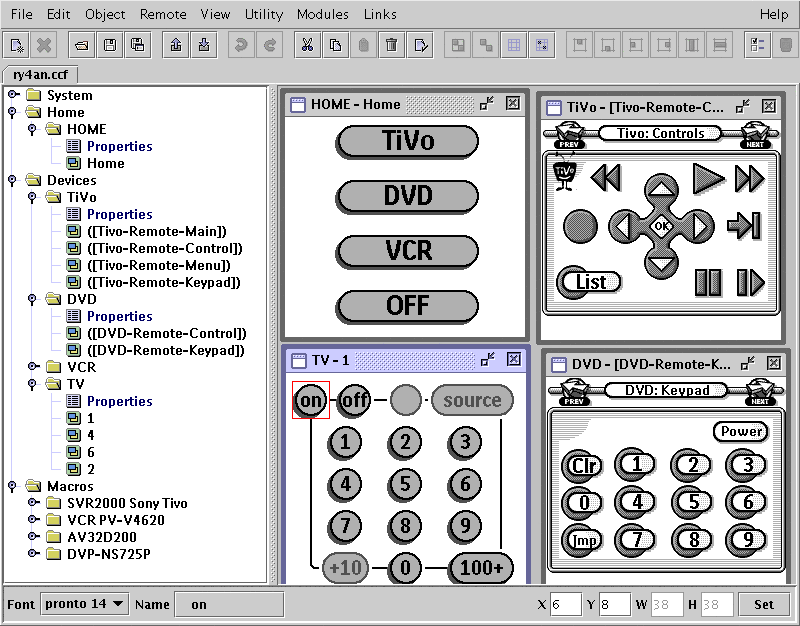Image resolution: width=800 pixels, height=626 pixels.
Task: Click the play button in TiVo window
Action: pyautogui.click(x=709, y=179)
